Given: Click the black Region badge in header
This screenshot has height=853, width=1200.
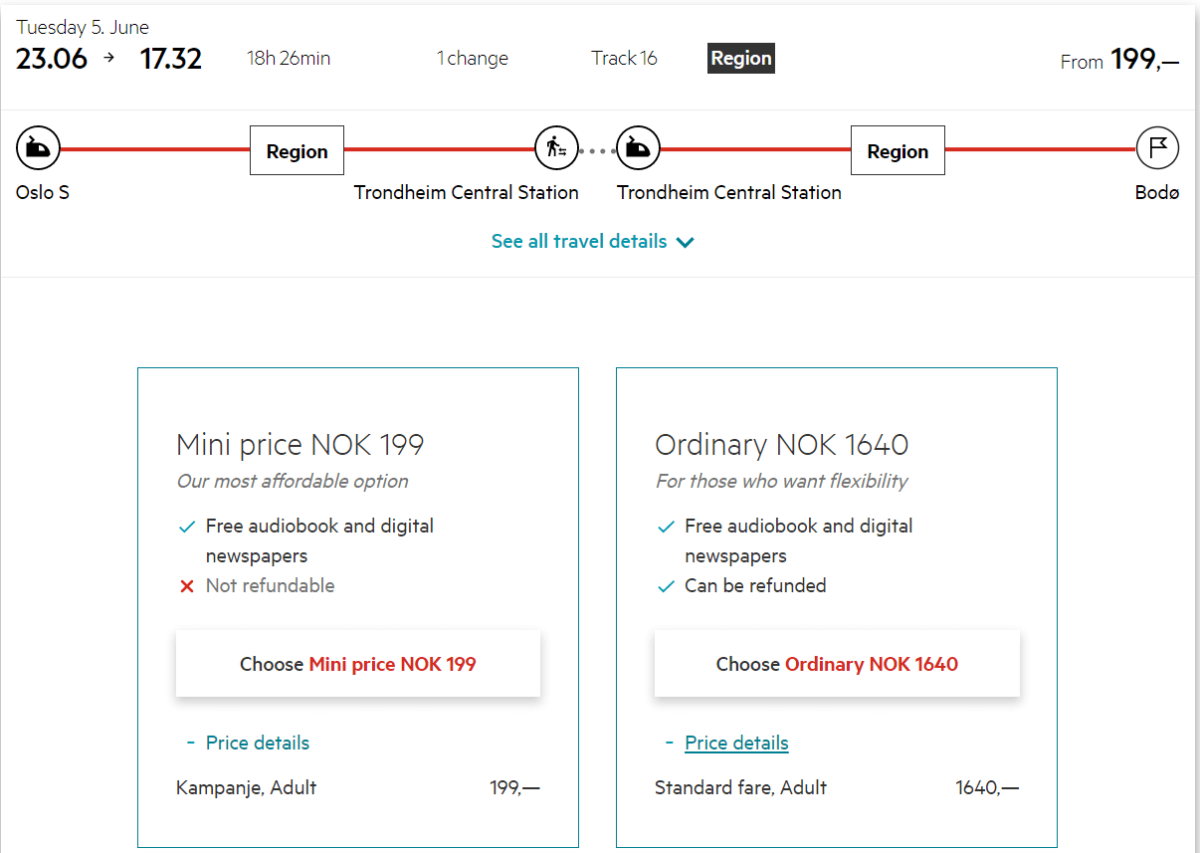Looking at the screenshot, I should coord(740,58).
